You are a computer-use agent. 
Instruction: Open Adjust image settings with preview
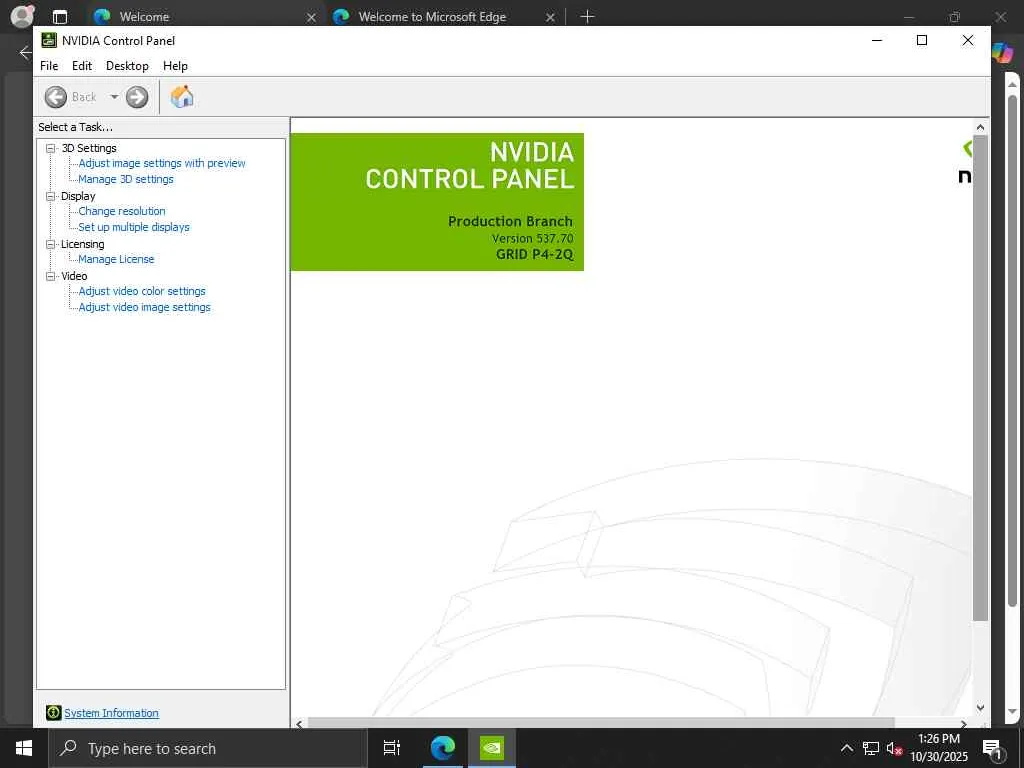click(x=162, y=163)
